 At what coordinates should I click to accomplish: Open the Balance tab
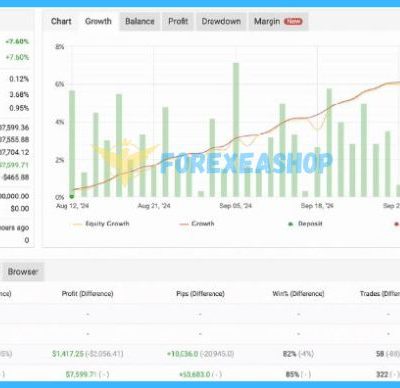click(140, 21)
